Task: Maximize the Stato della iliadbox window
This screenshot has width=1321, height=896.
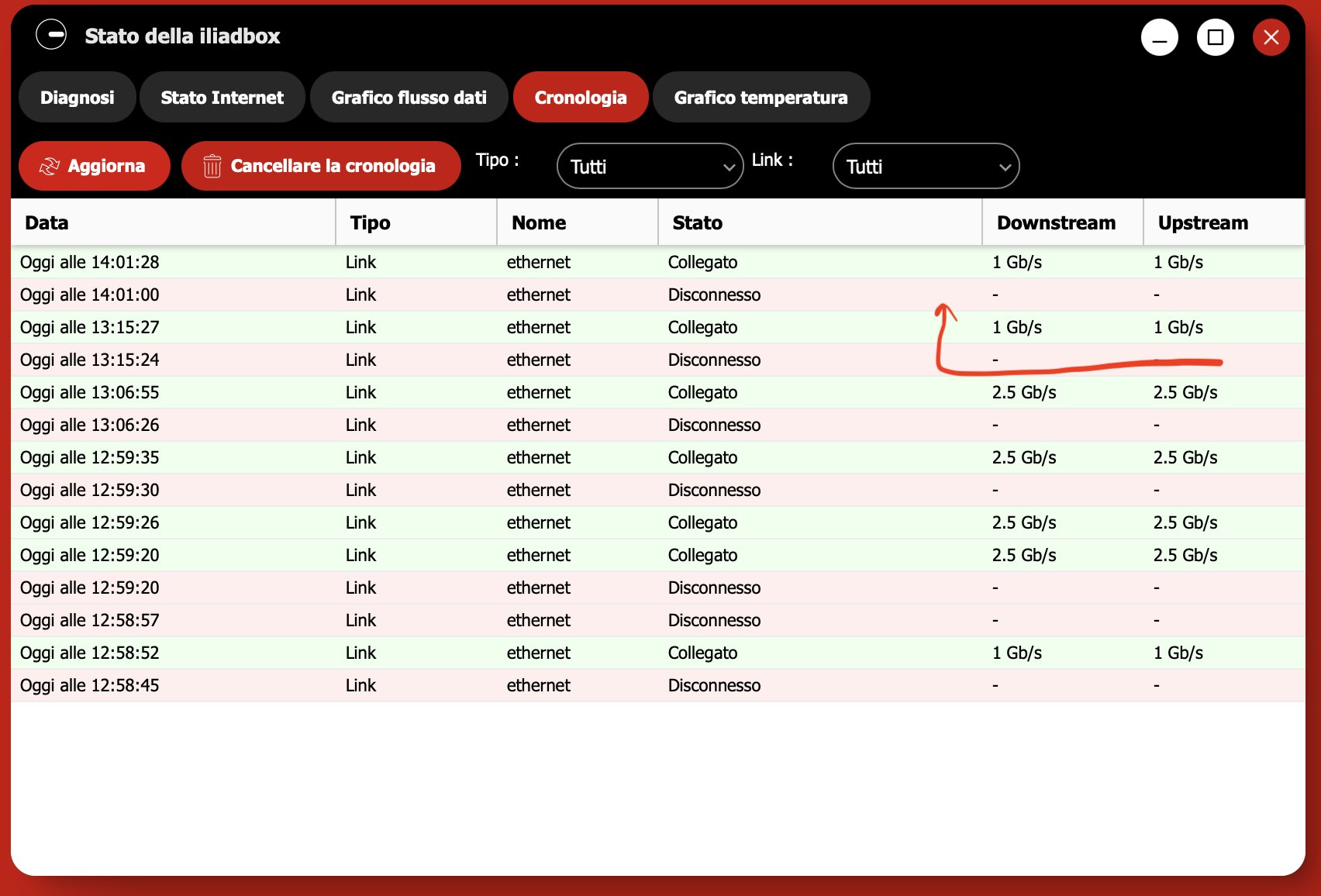Action: [1216, 37]
